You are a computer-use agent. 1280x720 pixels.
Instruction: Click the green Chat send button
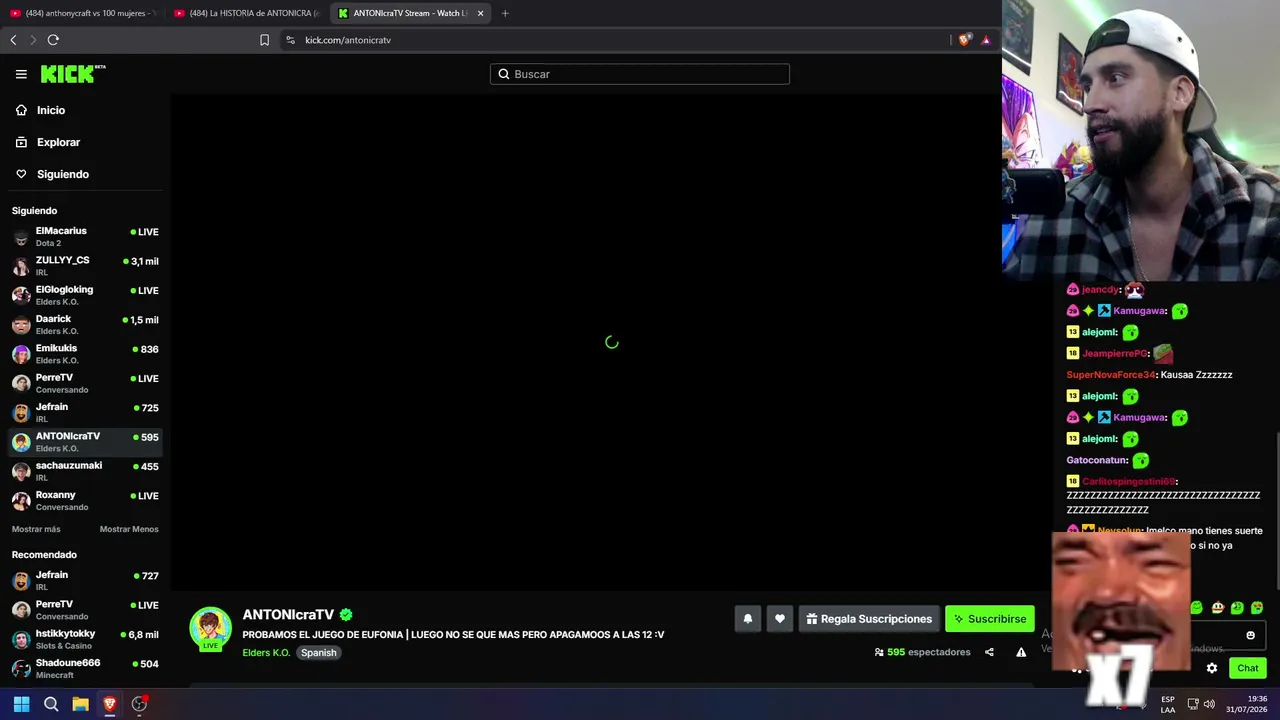click(1247, 668)
